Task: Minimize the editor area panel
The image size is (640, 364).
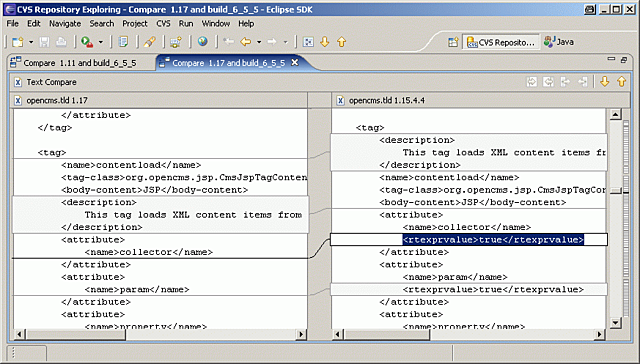Action: [x=611, y=59]
